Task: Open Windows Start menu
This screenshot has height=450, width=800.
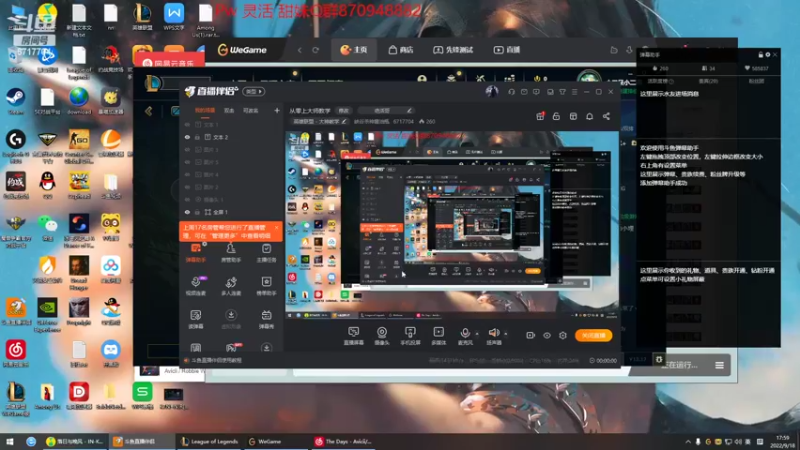Action: [x=9, y=441]
